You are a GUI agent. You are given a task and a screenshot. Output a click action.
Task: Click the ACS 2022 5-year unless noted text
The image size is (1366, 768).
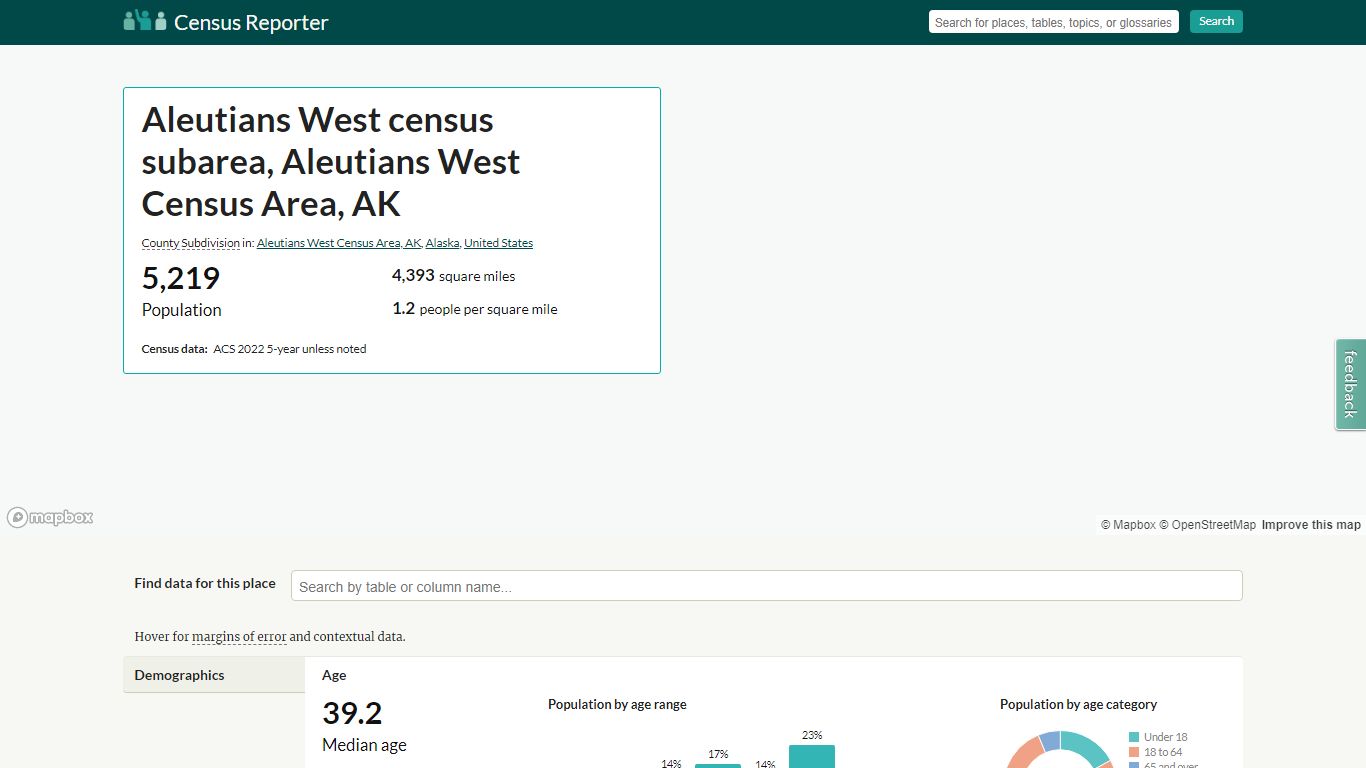tap(290, 349)
